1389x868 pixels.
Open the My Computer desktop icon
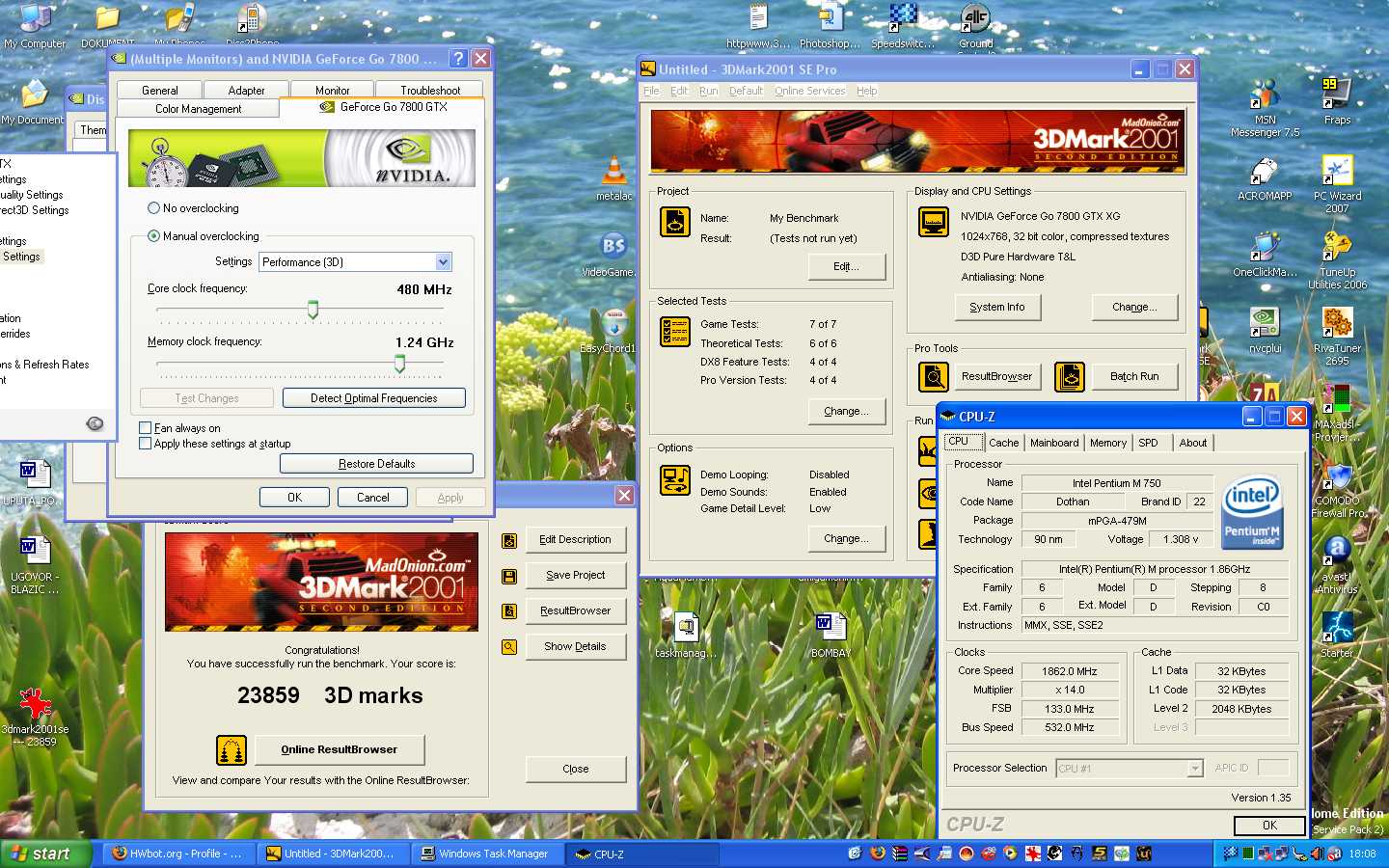tap(35, 26)
